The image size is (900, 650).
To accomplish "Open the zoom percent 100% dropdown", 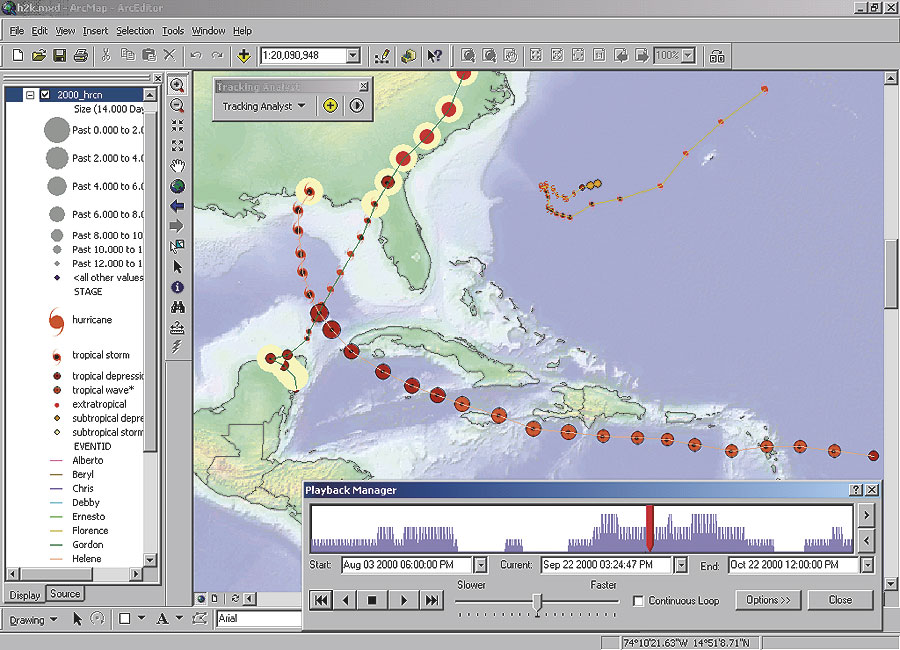I will pos(688,55).
